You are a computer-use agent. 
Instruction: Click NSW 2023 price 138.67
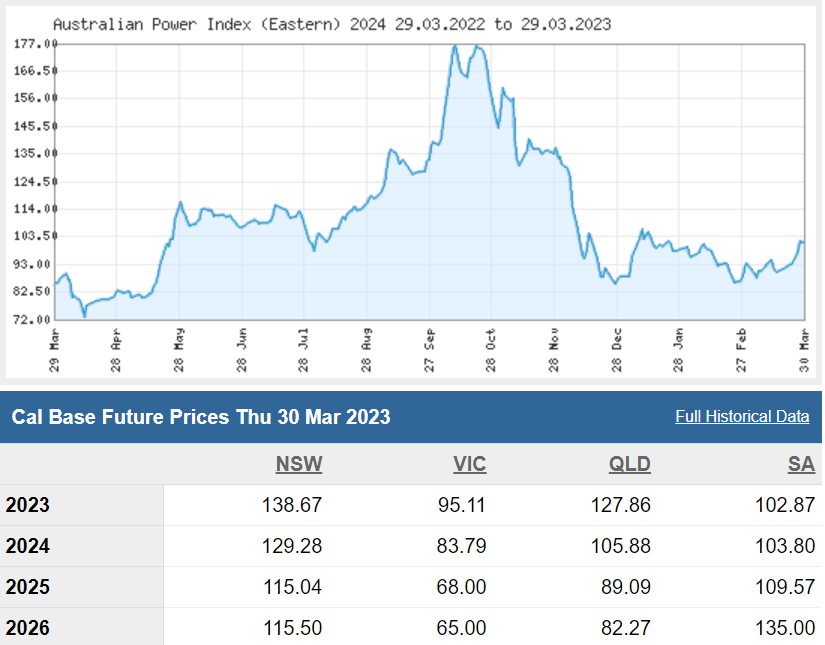pos(290,505)
